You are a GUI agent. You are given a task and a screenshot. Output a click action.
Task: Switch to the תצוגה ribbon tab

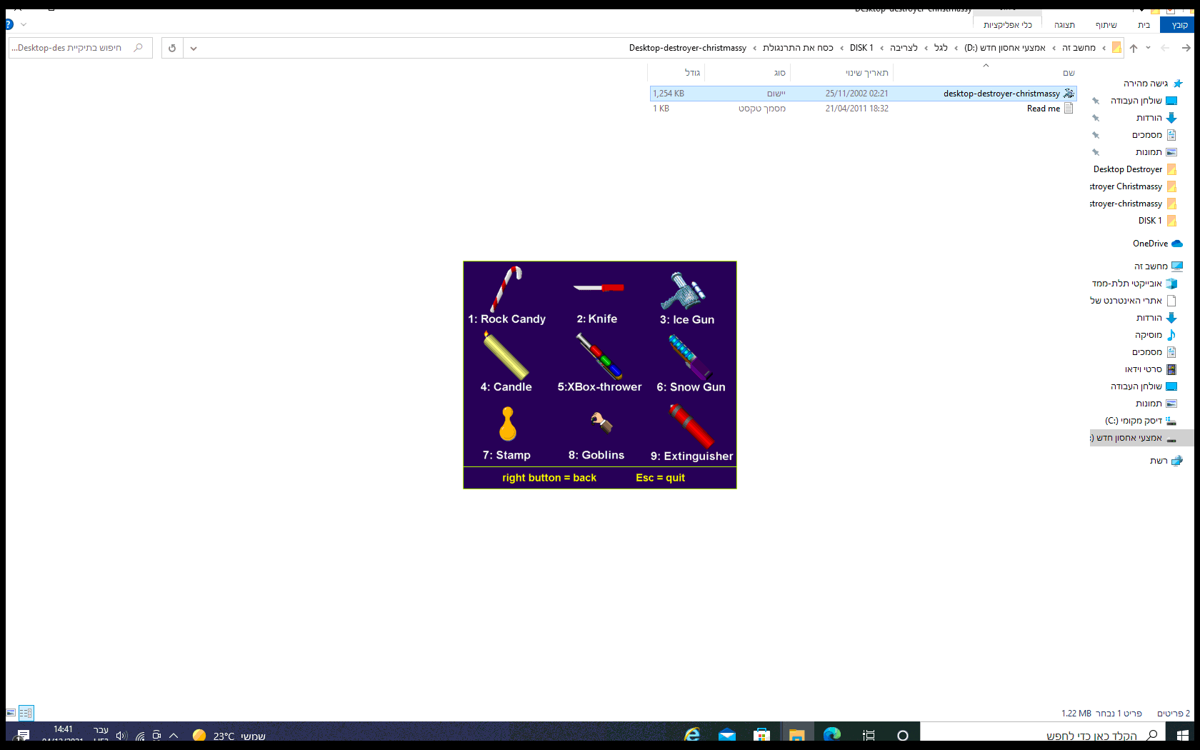1064,25
